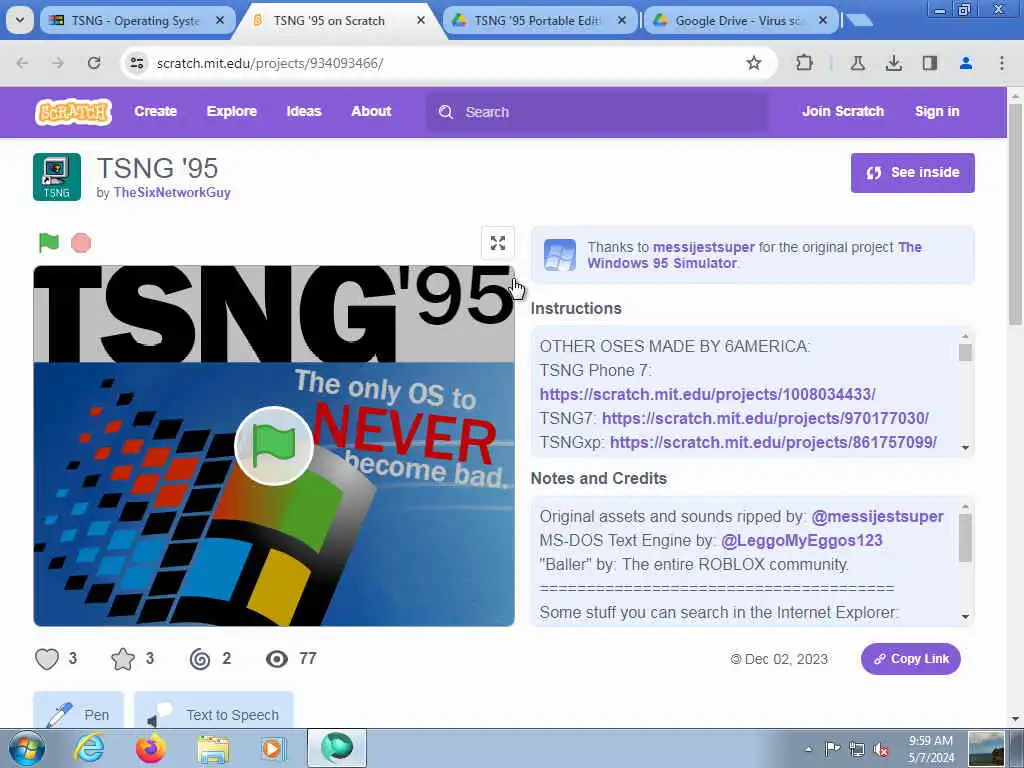This screenshot has width=1024, height=768.
Task: Open the browser three-dot menu
Action: pos(1002,63)
